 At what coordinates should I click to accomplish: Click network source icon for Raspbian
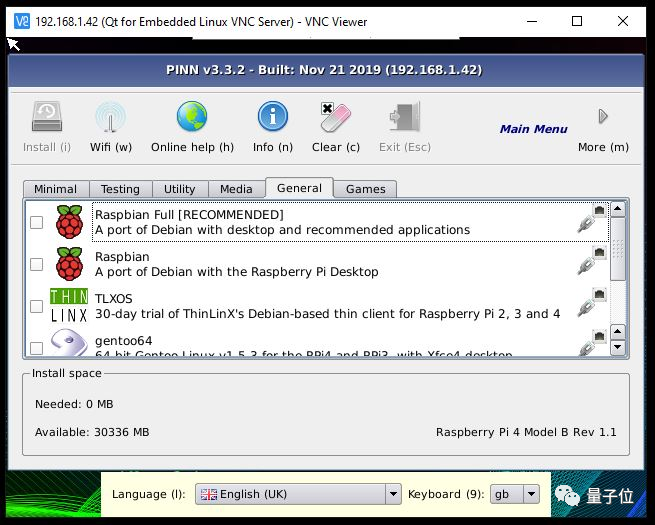tap(592, 261)
